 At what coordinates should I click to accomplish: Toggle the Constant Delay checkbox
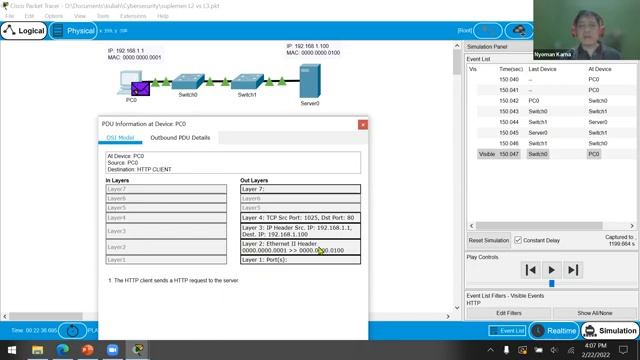[518, 240]
